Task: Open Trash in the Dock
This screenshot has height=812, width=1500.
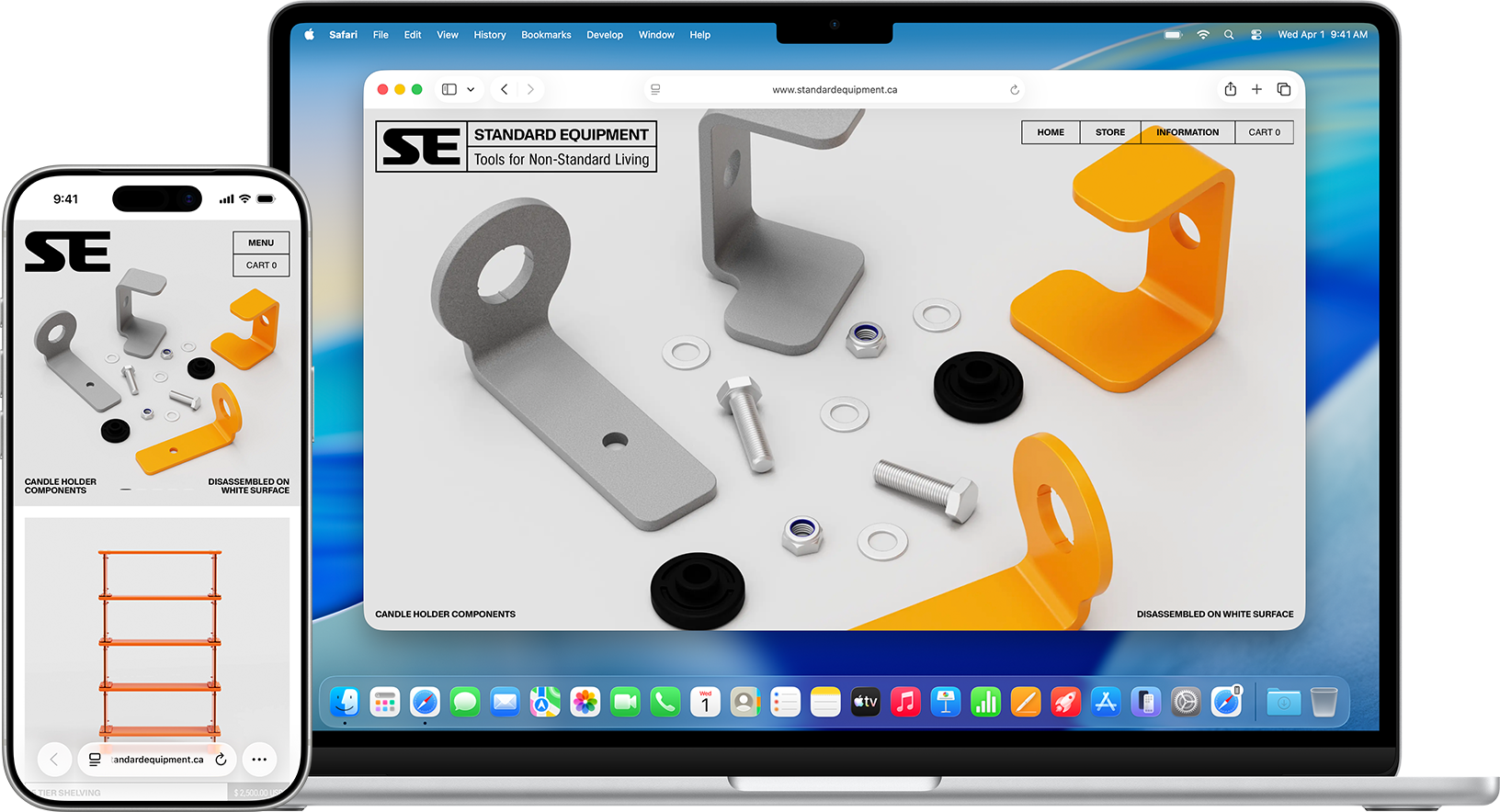Action: (1324, 703)
